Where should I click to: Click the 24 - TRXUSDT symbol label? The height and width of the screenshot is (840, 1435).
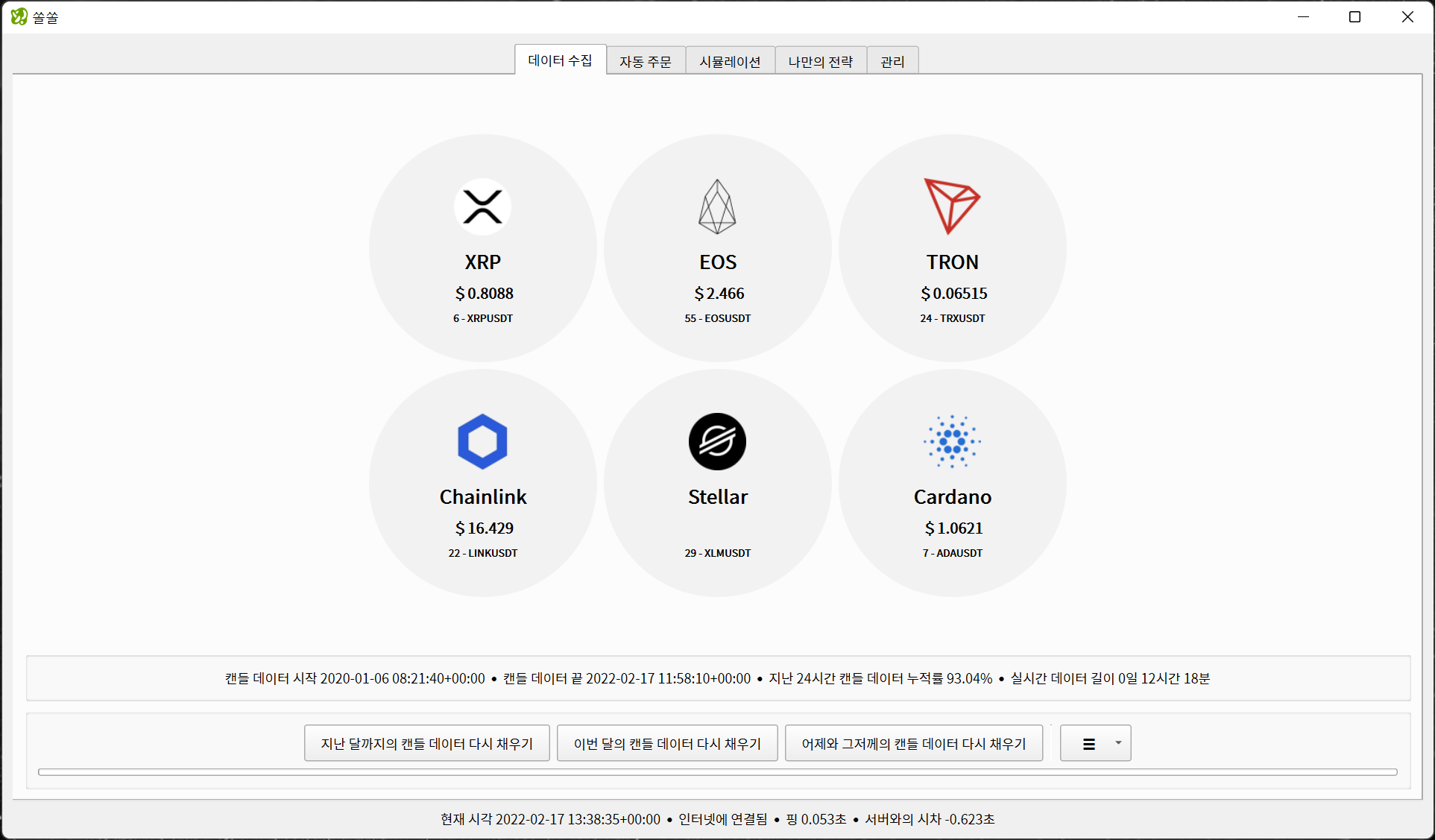point(953,318)
